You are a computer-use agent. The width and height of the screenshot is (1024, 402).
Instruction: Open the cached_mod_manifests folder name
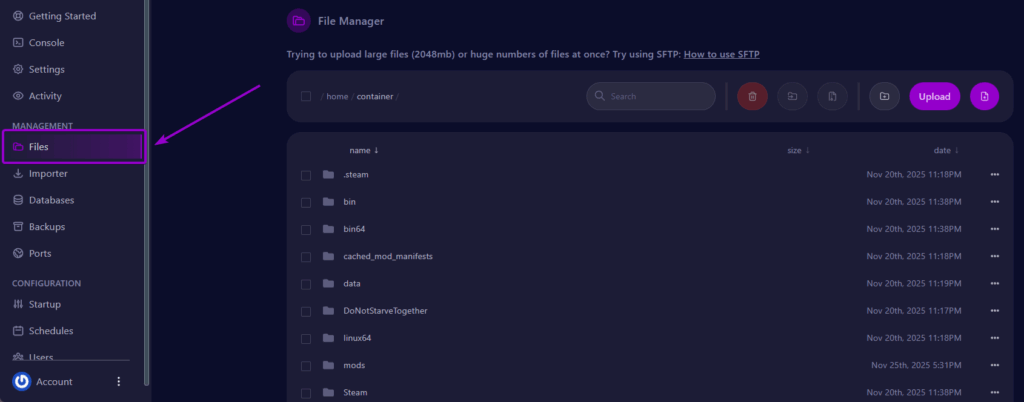(388, 256)
